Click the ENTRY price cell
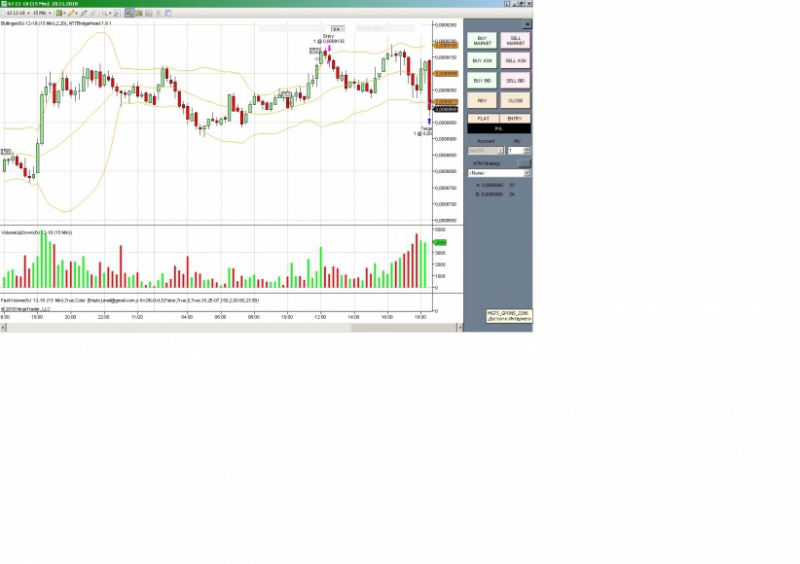This screenshot has width=800, height=564. [515, 118]
